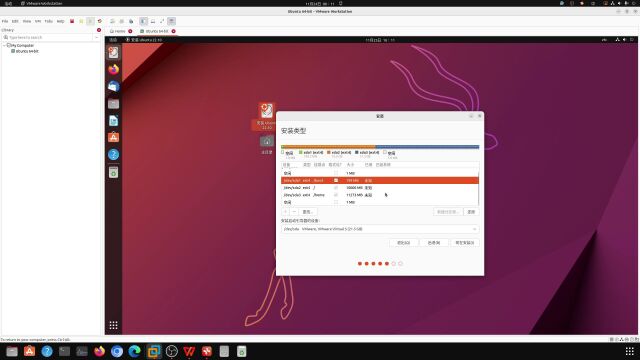Open WPS Office in the host taskbar

click(189, 351)
